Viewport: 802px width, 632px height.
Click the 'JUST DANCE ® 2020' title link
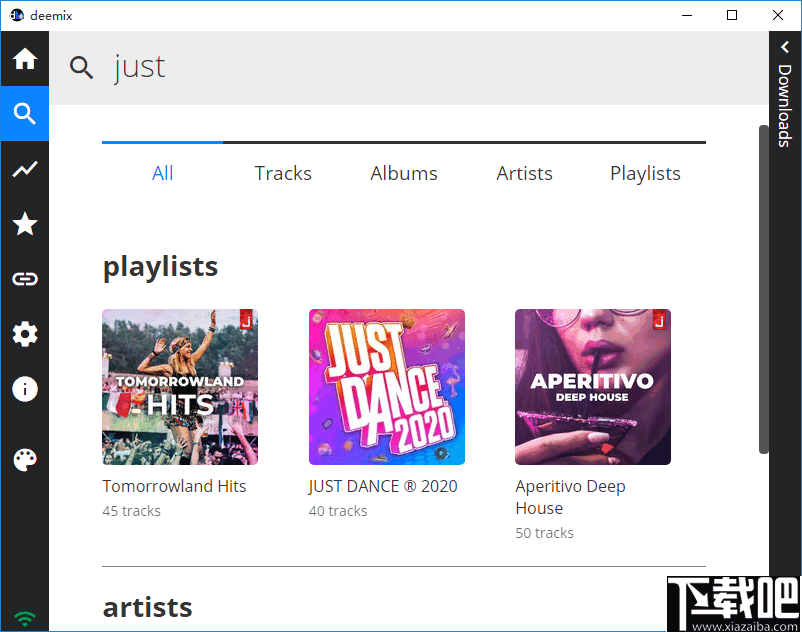point(383,486)
